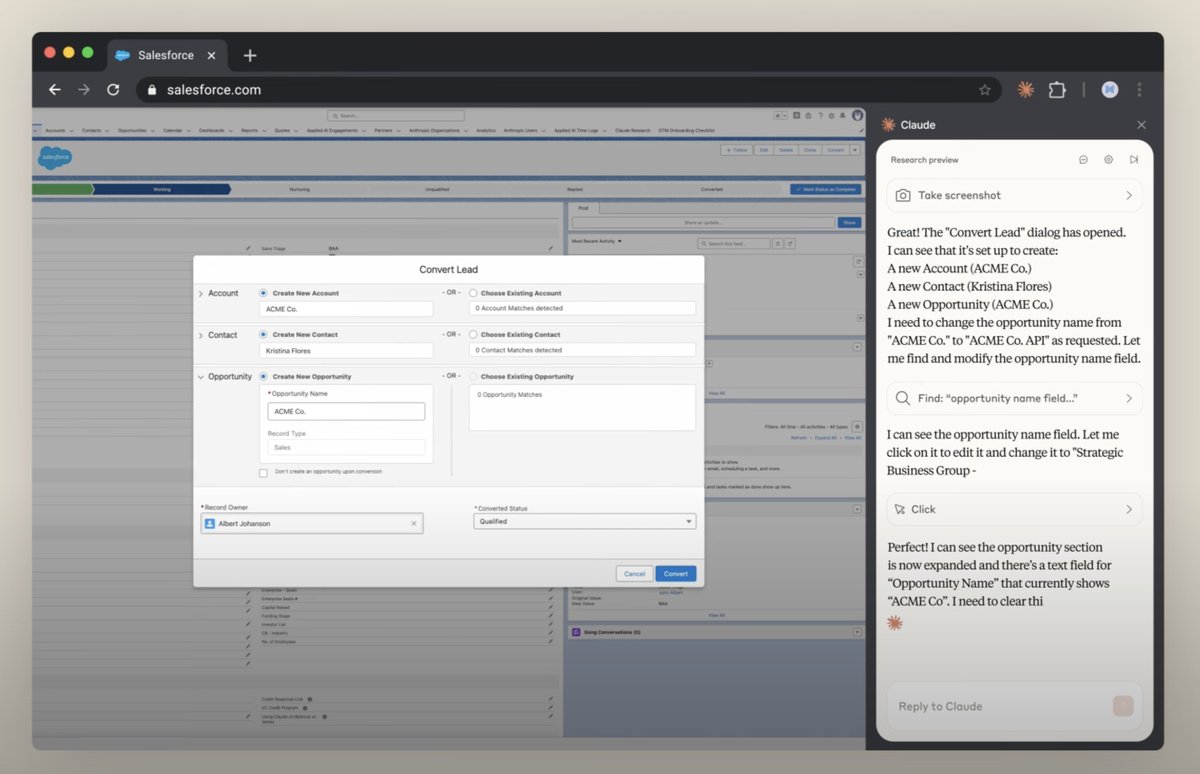Select Create New Contact radio button

[x=263, y=335]
